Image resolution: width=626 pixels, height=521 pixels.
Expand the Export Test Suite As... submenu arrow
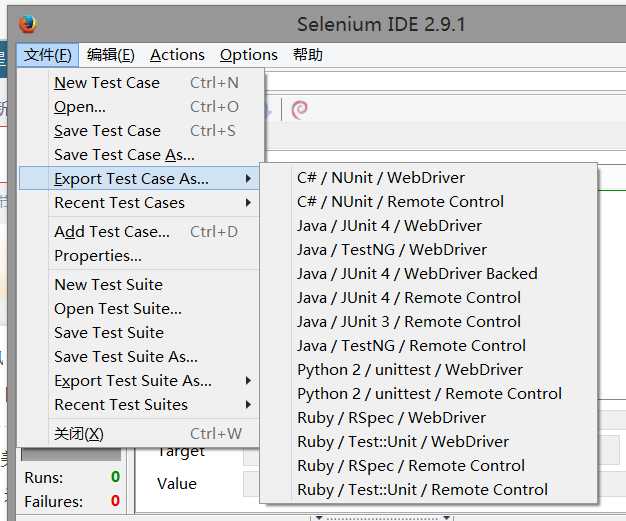(x=248, y=380)
